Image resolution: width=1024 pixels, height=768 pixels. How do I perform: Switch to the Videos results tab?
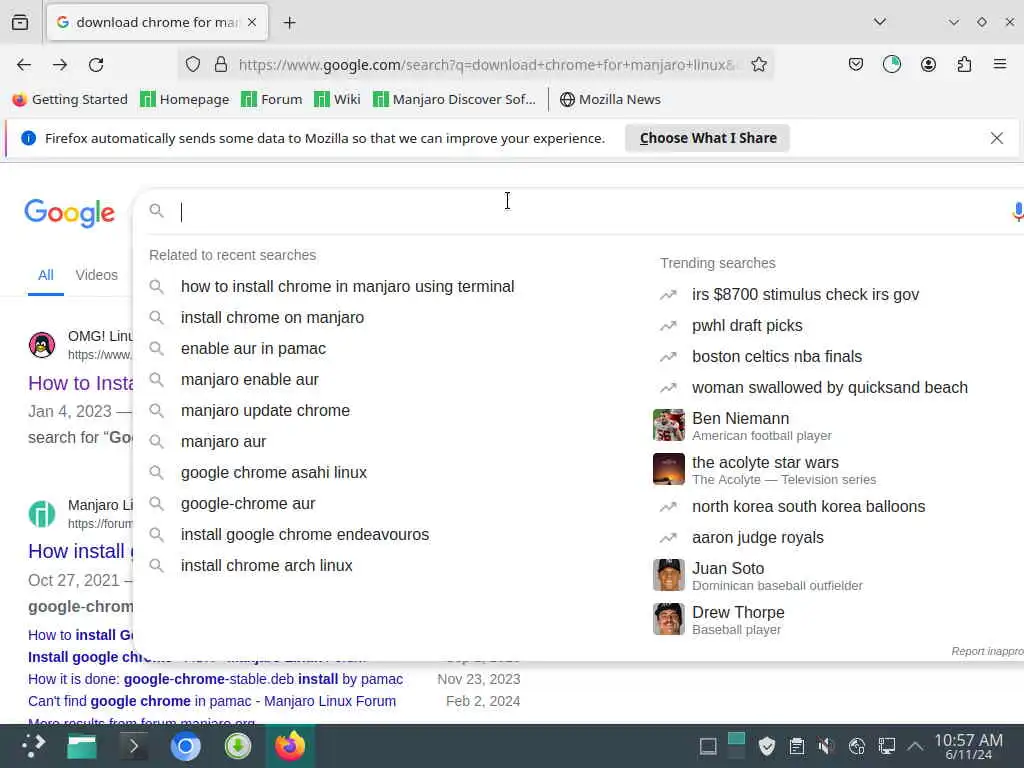click(97, 275)
